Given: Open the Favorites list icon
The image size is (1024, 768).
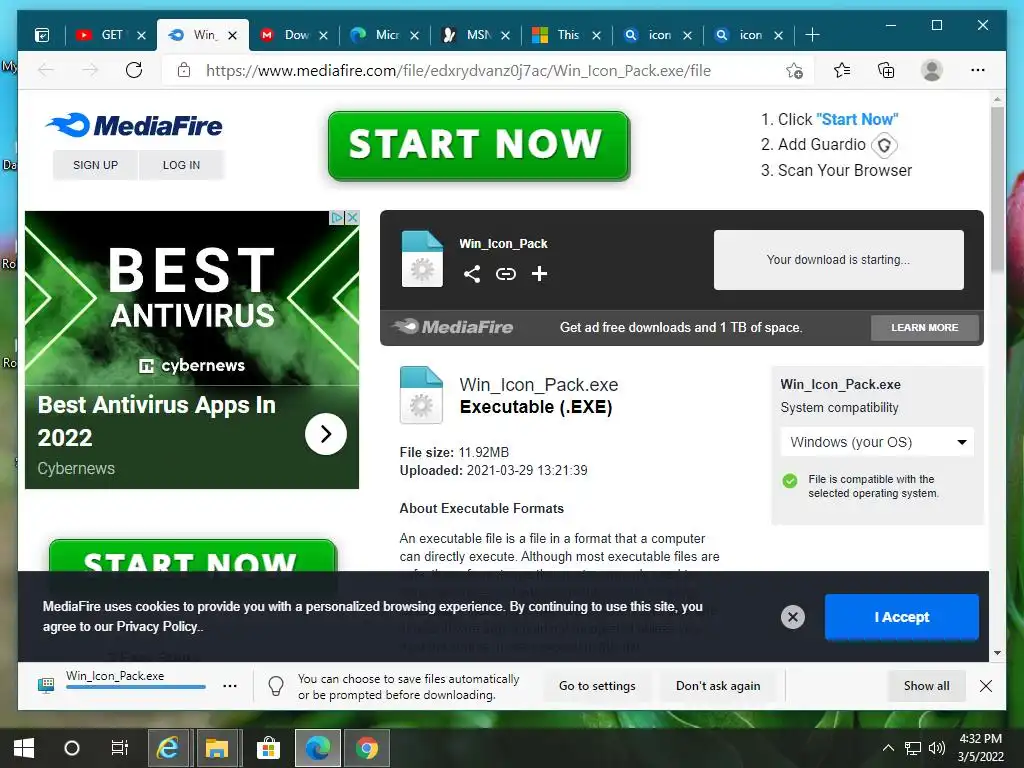Looking at the screenshot, I should point(842,70).
